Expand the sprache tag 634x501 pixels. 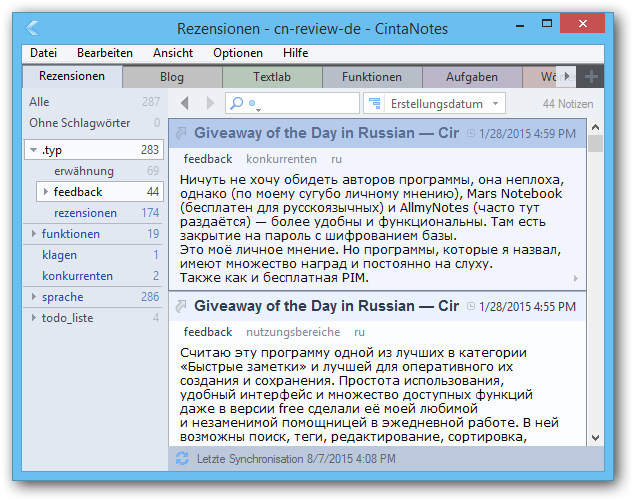pyautogui.click(x=34, y=297)
